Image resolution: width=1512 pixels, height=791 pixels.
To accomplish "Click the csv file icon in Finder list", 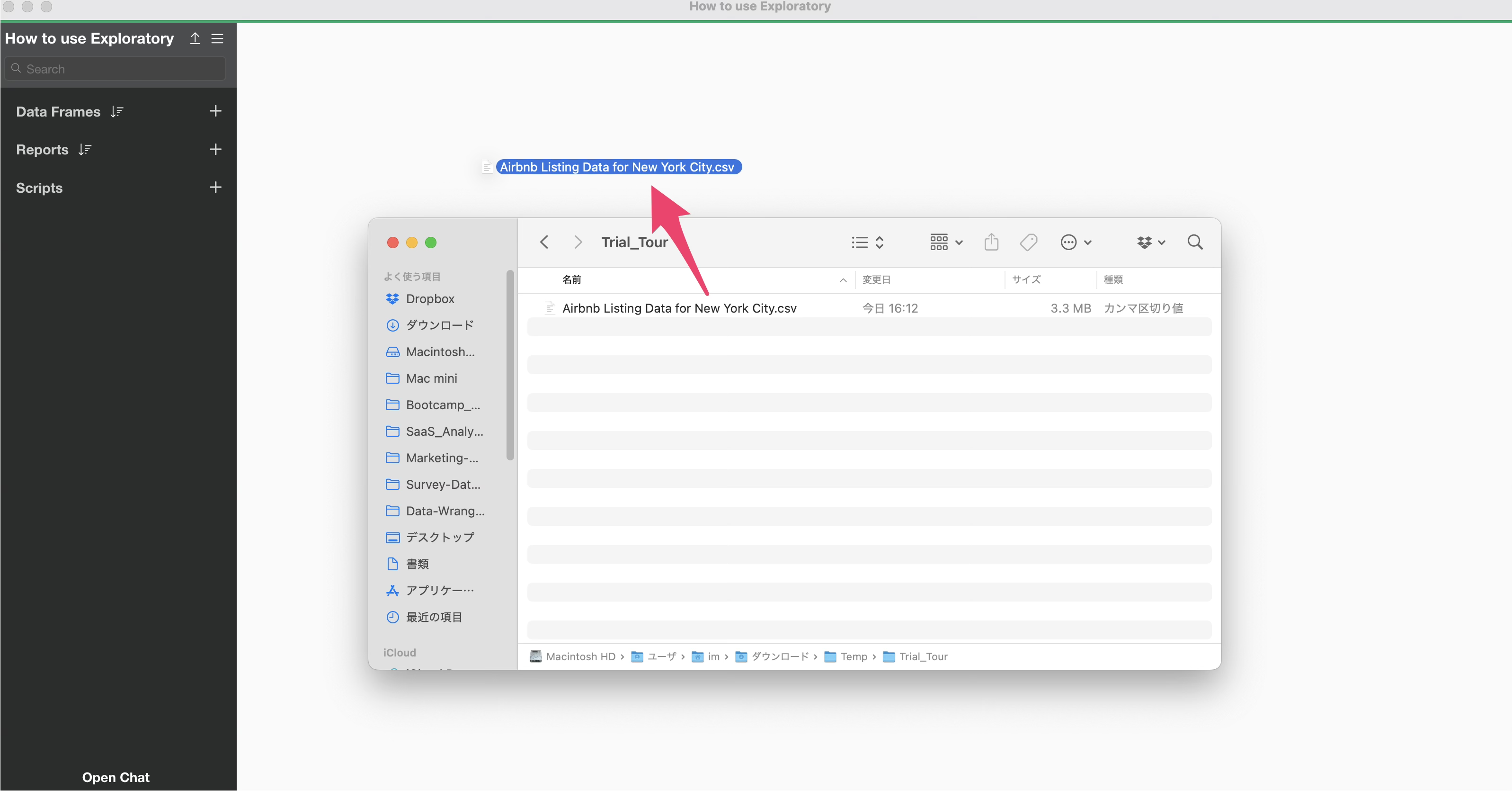I will click(x=550, y=308).
